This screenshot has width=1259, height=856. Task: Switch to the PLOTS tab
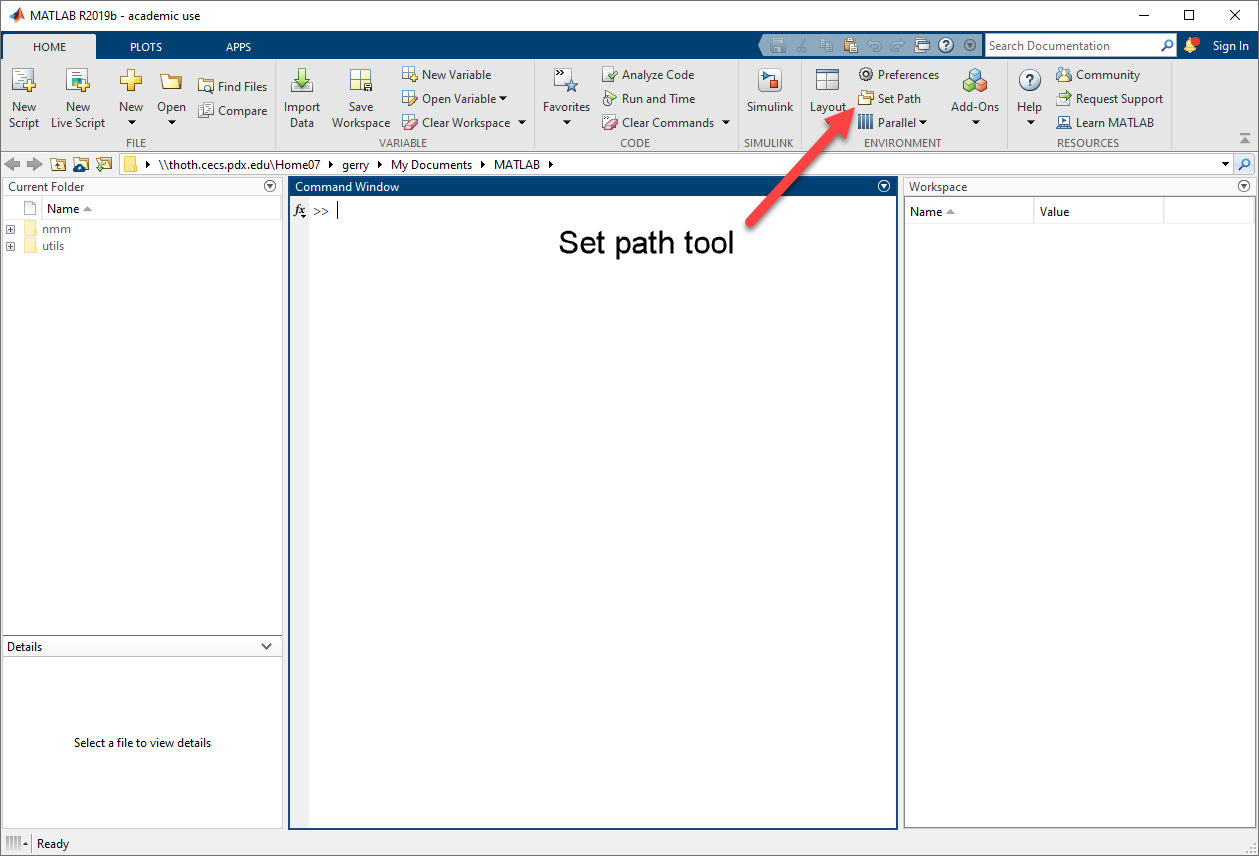(146, 47)
